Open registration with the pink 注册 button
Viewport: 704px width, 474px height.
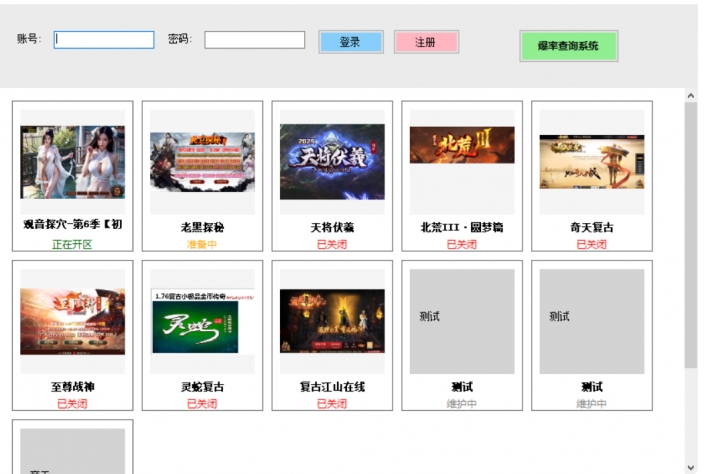pos(426,42)
